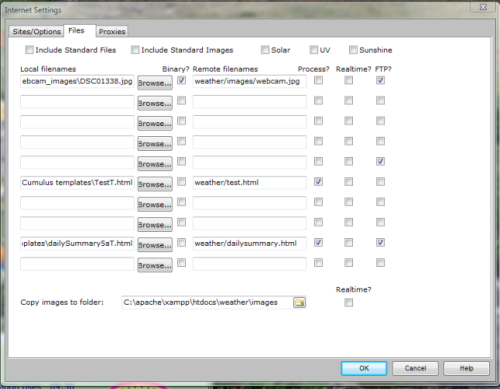Check Process for webcam.jpg row
500x389 pixels.
318,80
